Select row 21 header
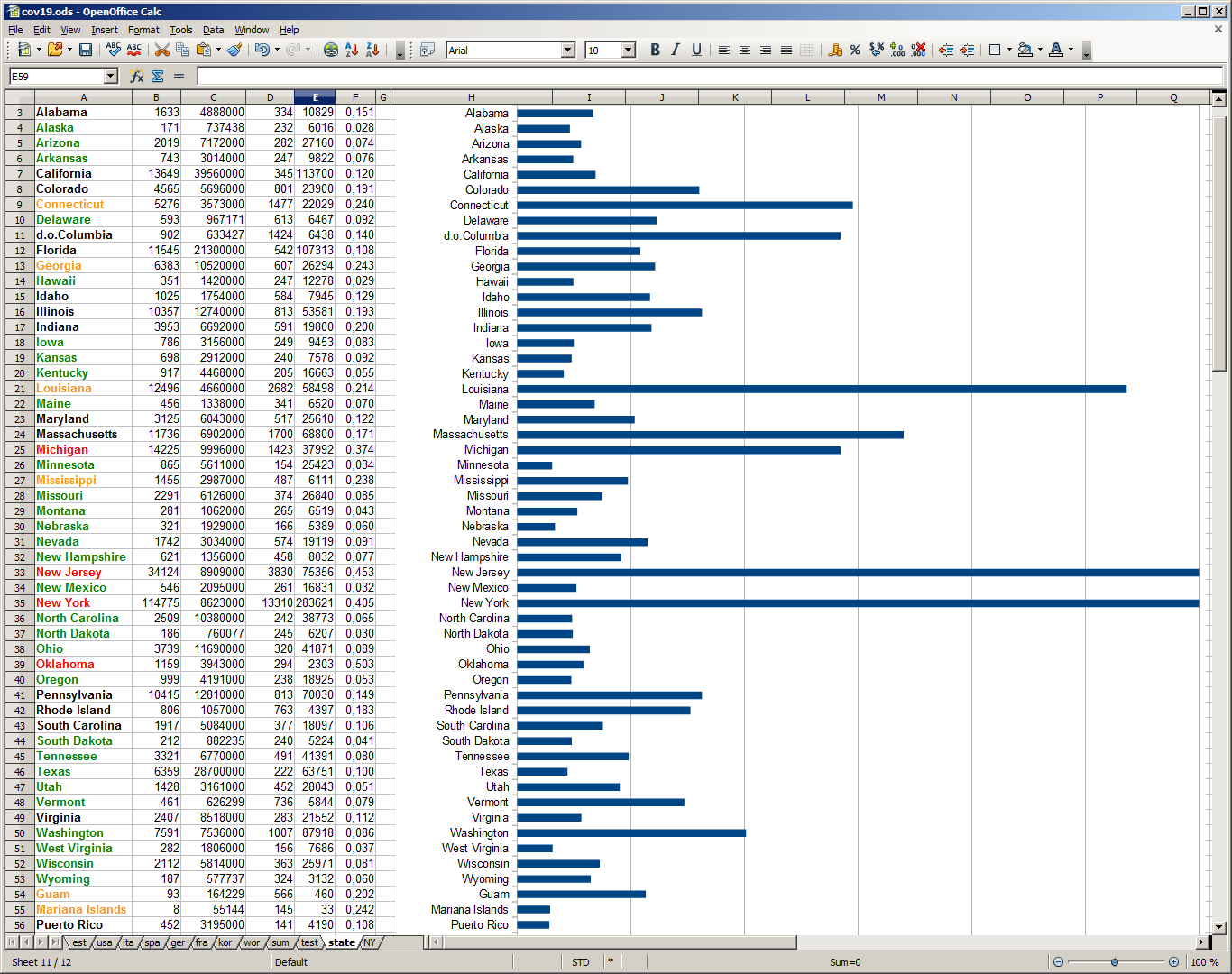1232x974 pixels. tap(20, 389)
